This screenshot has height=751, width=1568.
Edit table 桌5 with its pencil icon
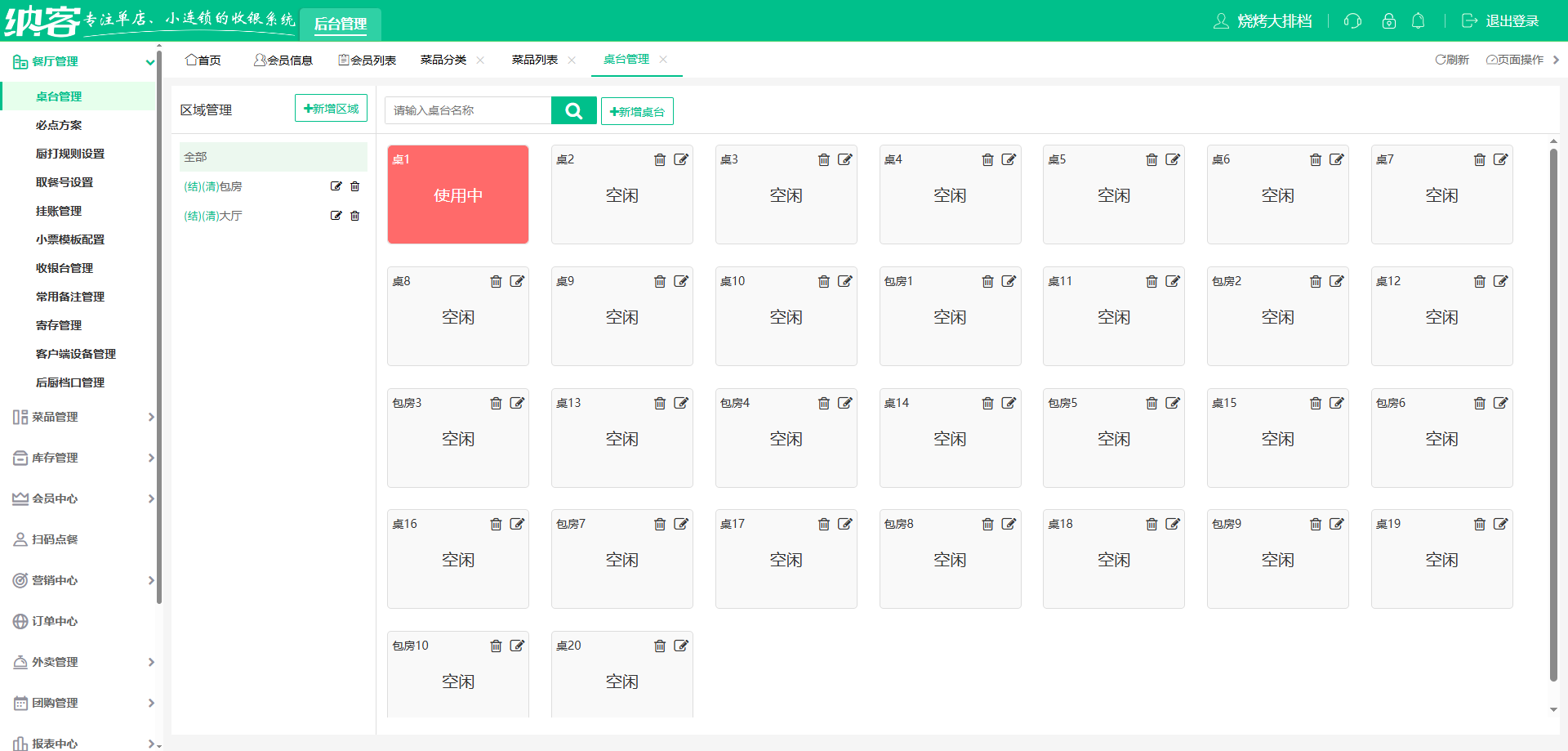pyautogui.click(x=1173, y=160)
